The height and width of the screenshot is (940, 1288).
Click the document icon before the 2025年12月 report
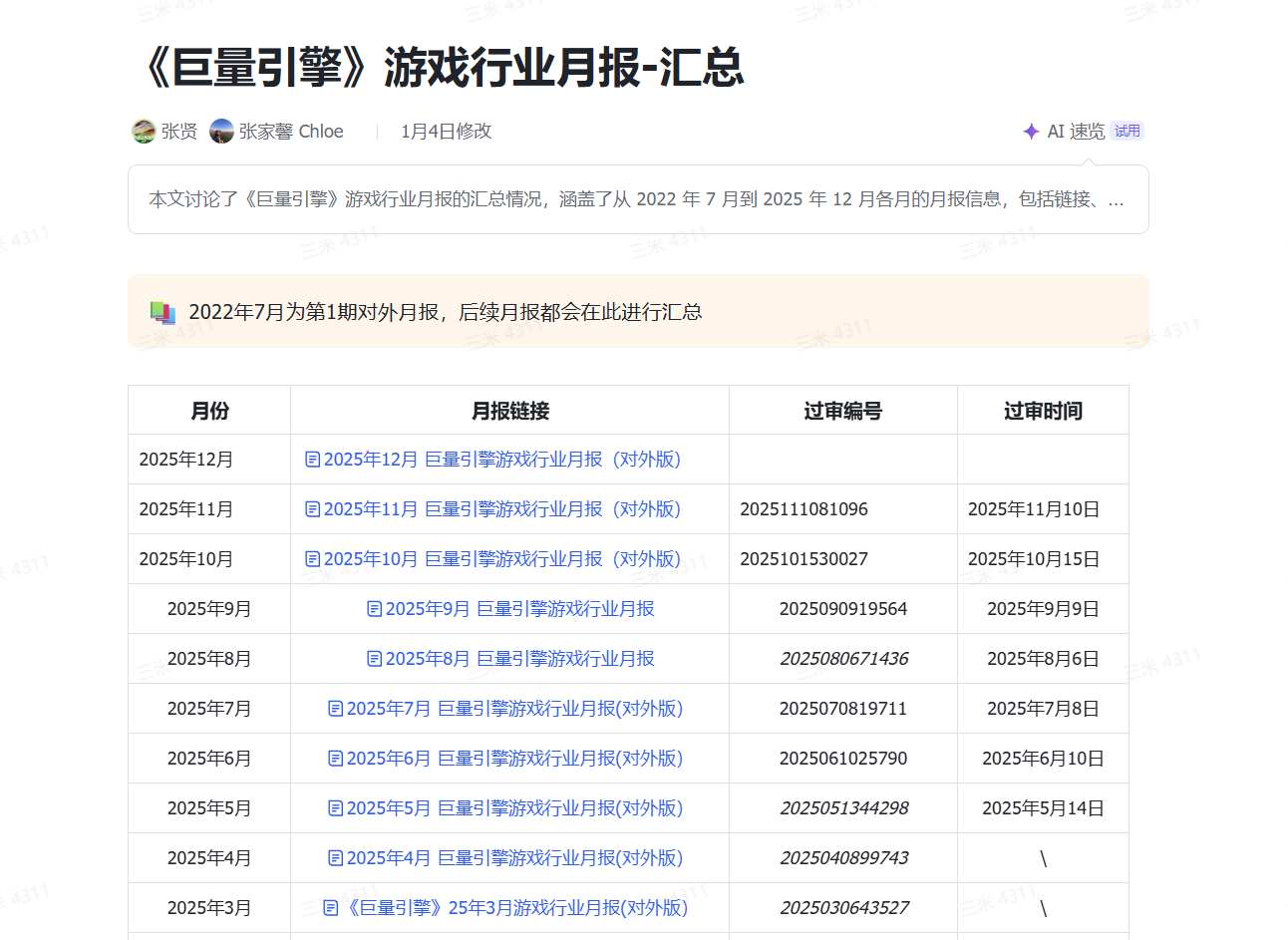click(x=311, y=459)
